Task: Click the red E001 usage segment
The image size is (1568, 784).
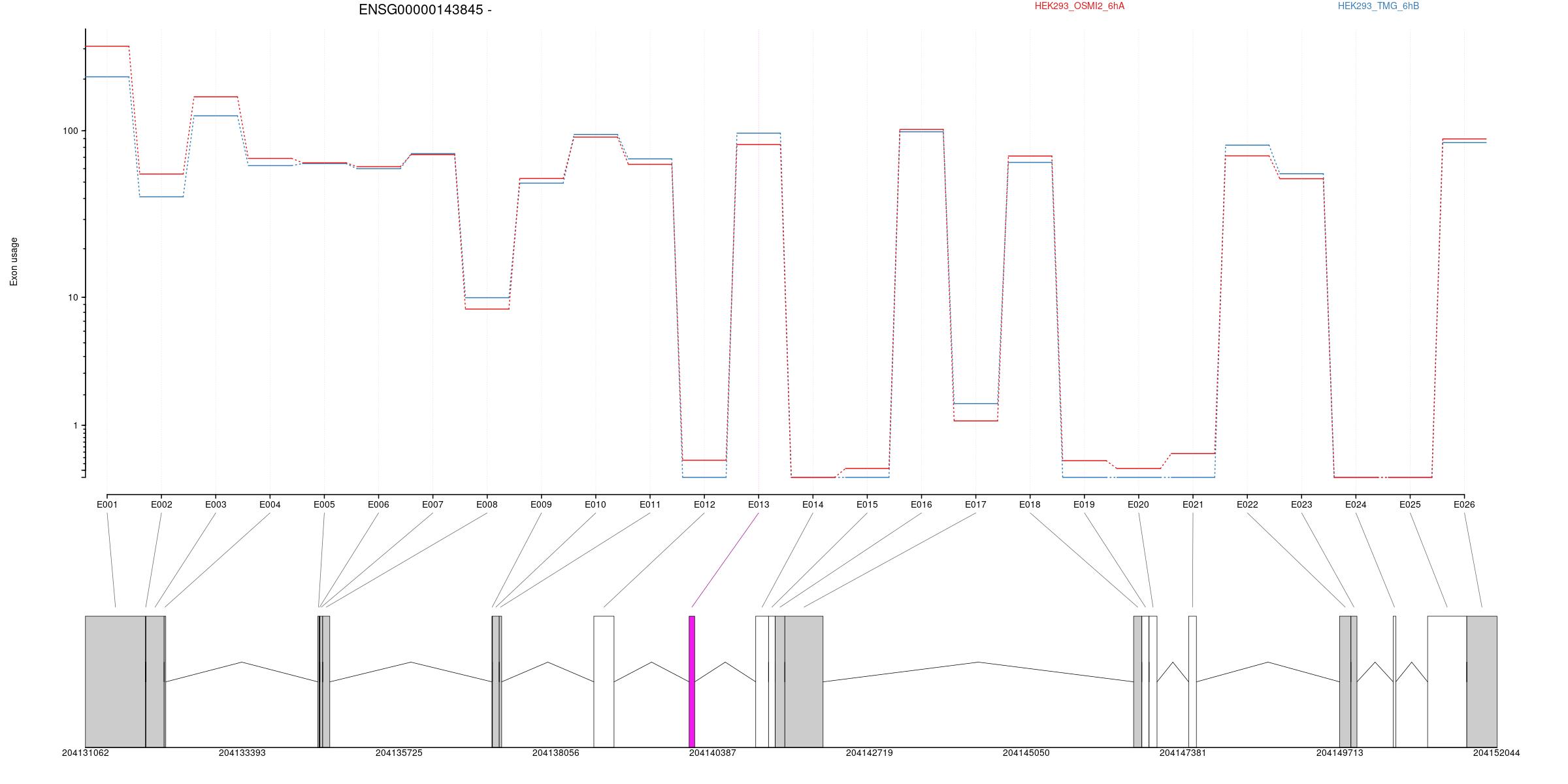Action: (x=107, y=46)
